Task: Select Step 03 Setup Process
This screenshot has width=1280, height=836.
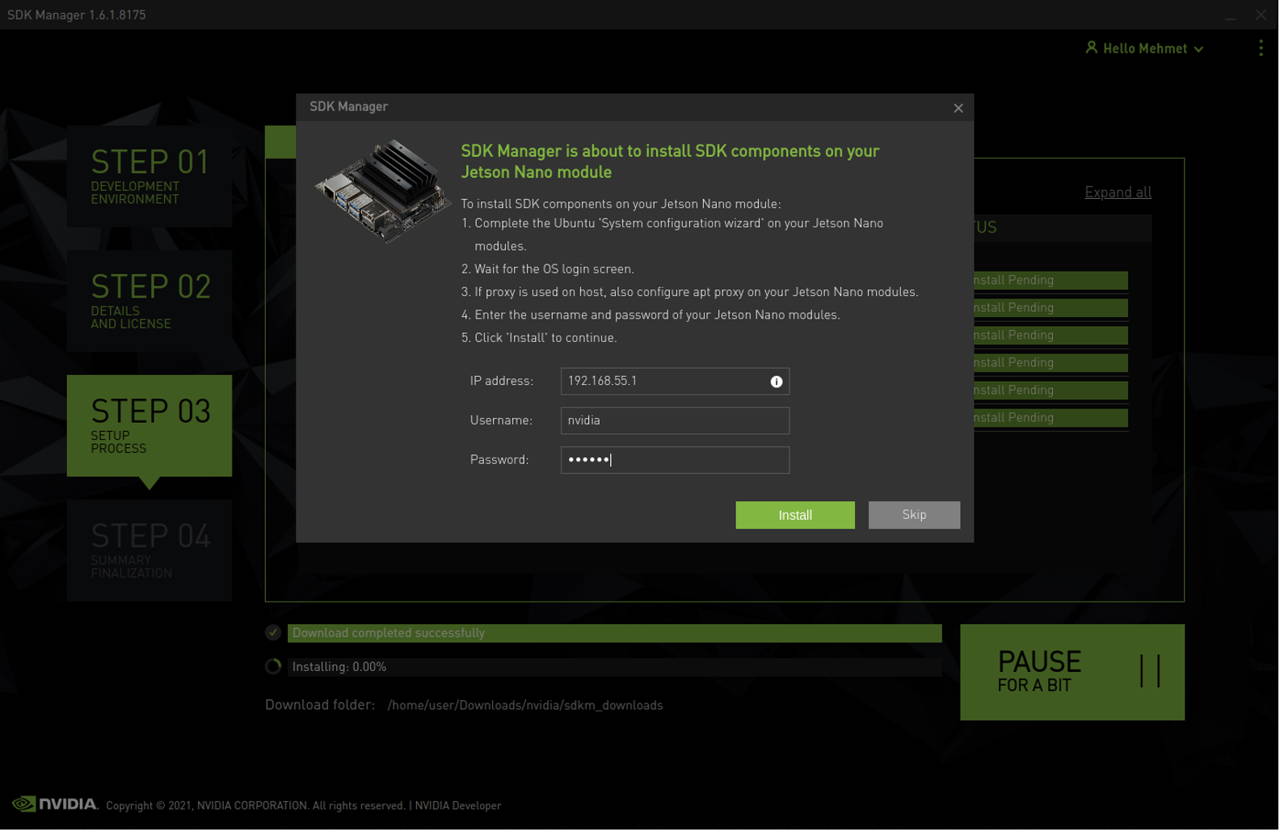Action: pyautogui.click(x=149, y=426)
